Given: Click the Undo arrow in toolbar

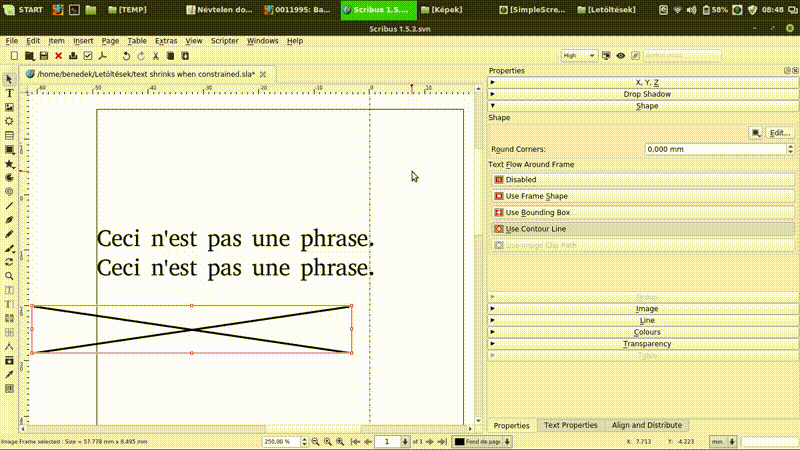Looking at the screenshot, I should point(126,56).
